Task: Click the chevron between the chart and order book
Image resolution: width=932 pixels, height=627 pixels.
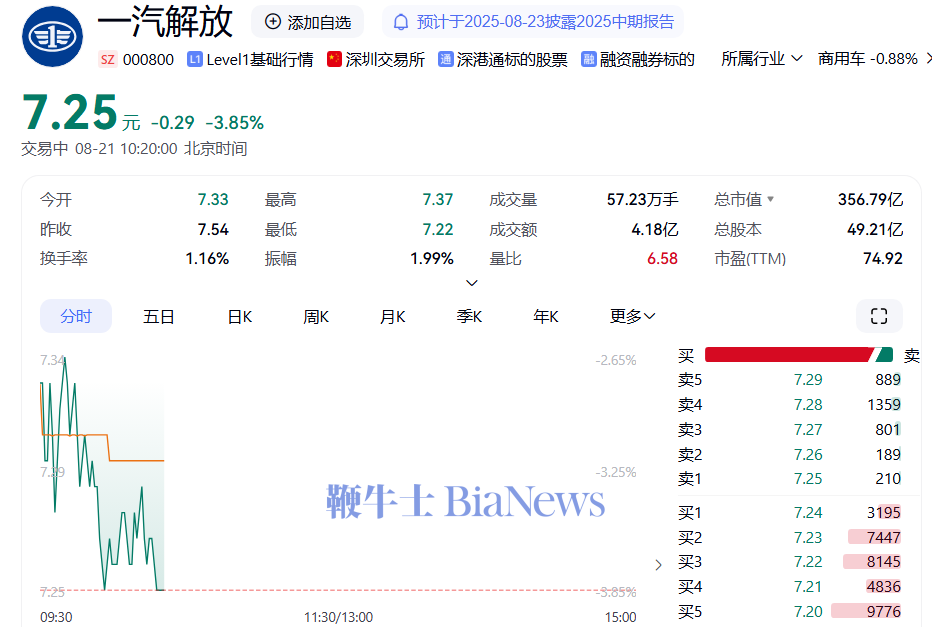Action: (x=658, y=565)
